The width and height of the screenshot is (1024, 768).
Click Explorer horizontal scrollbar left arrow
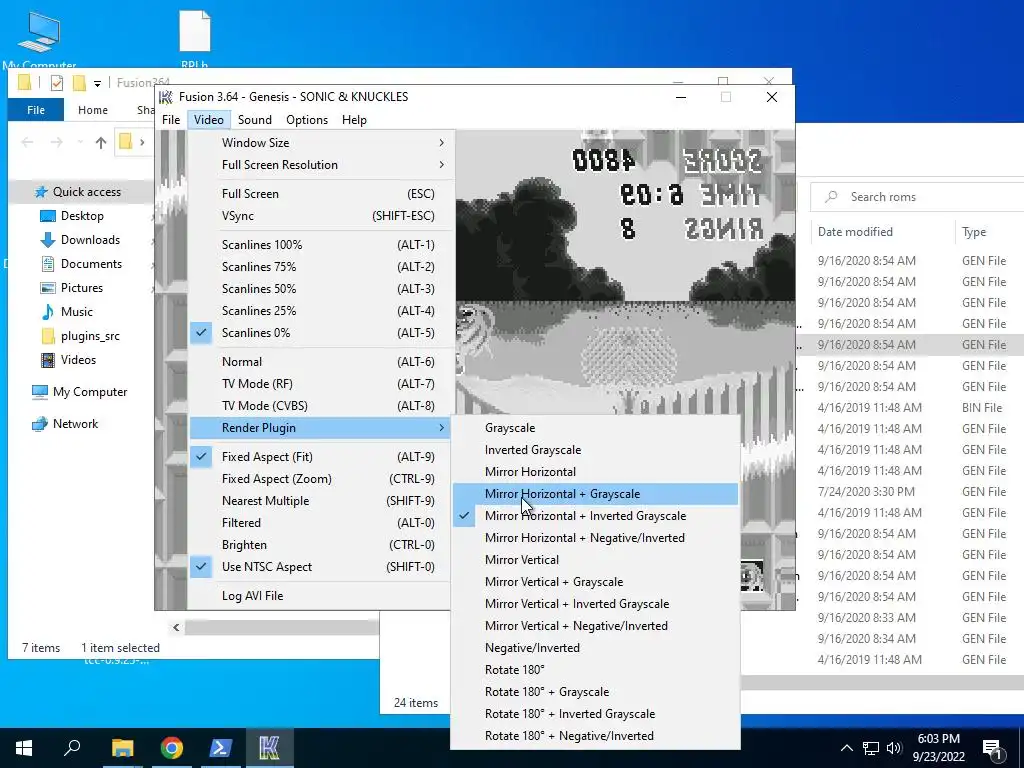click(176, 628)
